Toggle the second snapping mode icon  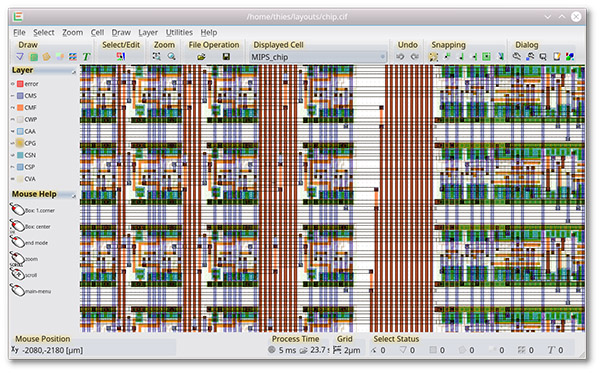(447, 57)
